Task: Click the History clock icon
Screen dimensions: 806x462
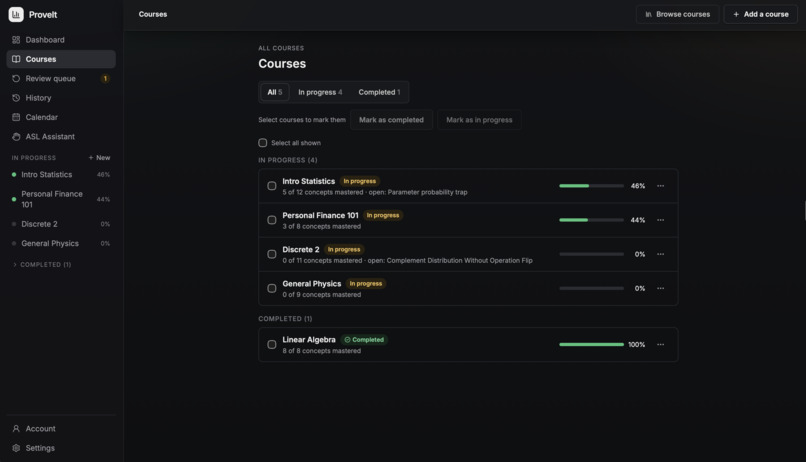Action: [x=16, y=98]
